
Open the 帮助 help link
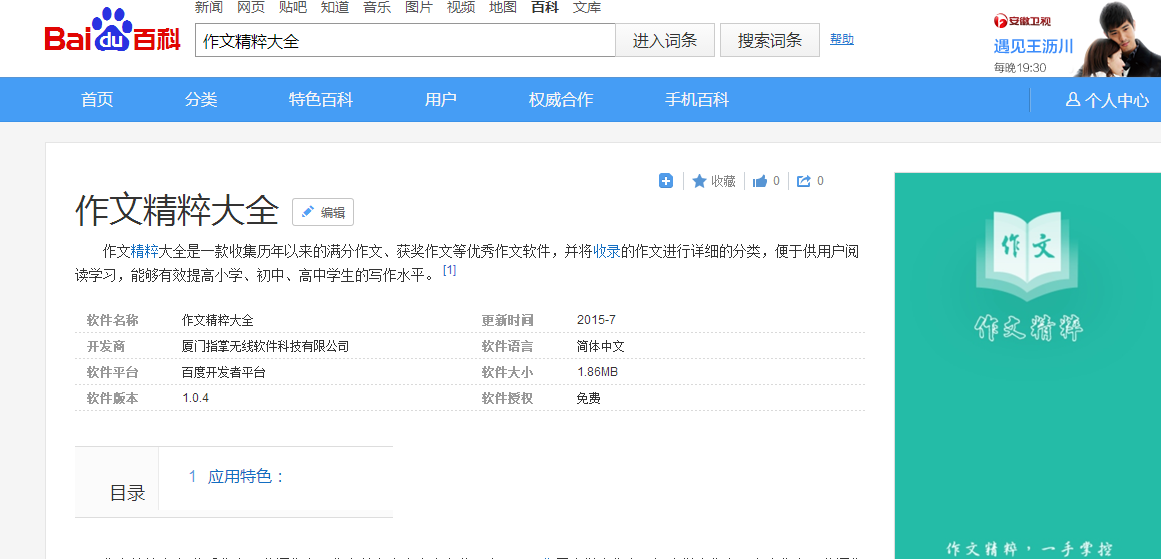tap(842, 39)
